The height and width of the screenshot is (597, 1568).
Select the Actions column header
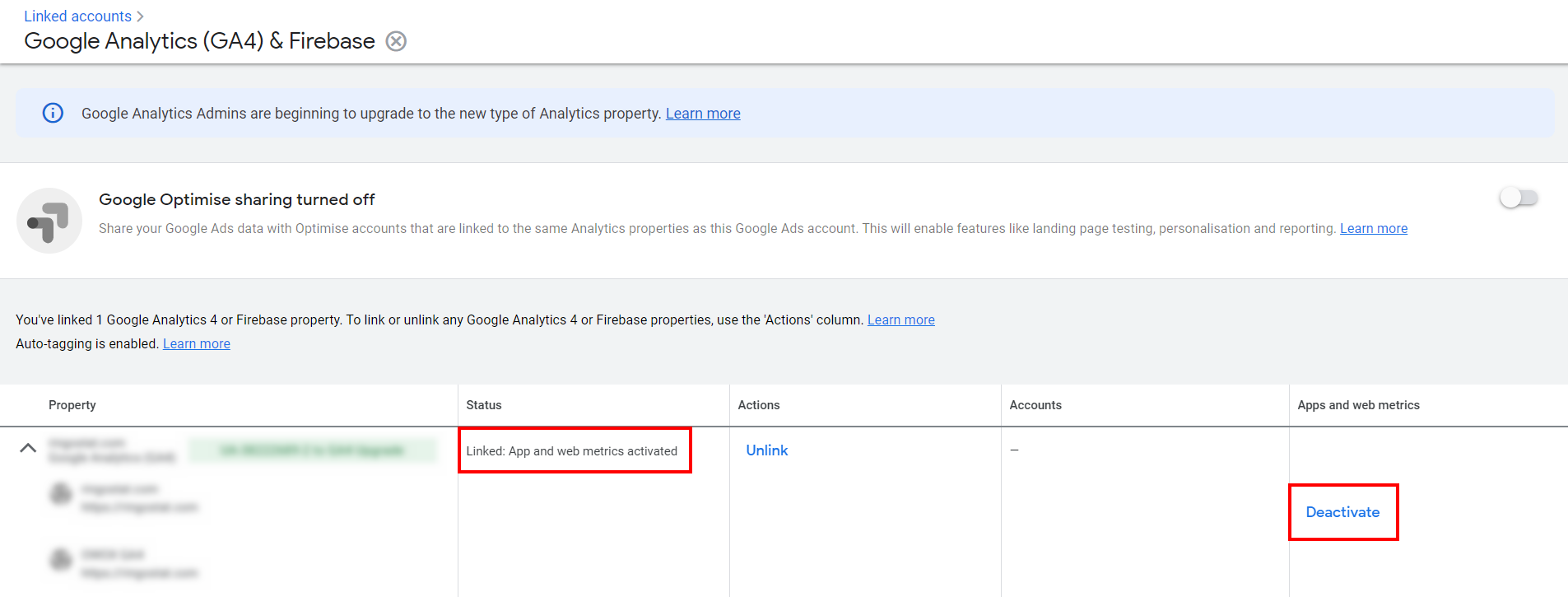tap(759, 405)
